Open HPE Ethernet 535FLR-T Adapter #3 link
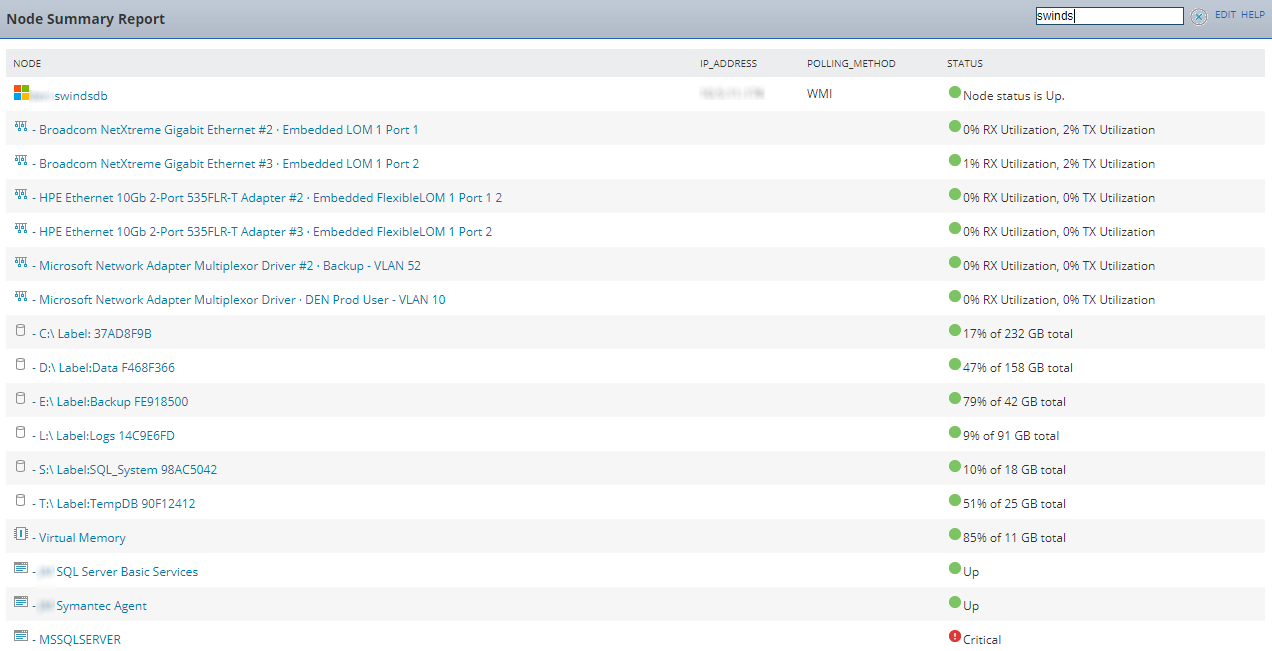Image resolution: width=1272 pixels, height=651 pixels. point(265,232)
